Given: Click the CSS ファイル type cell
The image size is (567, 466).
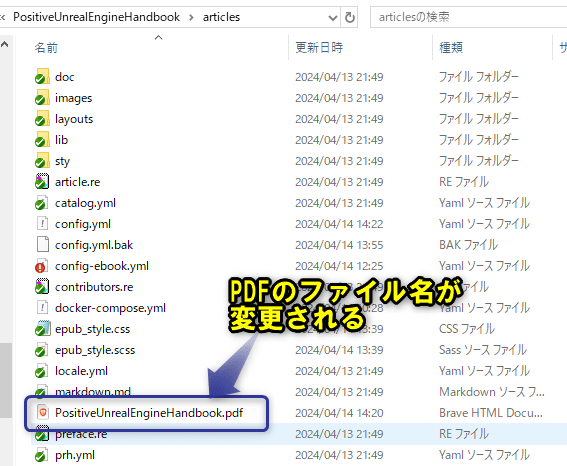Looking at the screenshot, I should pyautogui.click(x=467, y=329).
